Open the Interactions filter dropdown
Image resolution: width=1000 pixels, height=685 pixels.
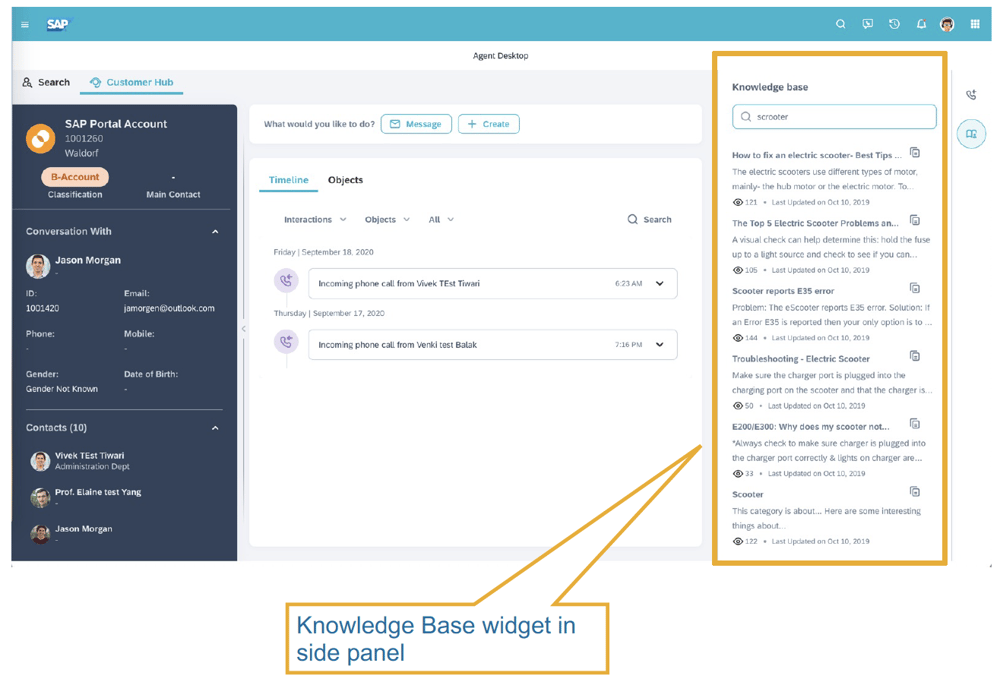pyautogui.click(x=315, y=219)
